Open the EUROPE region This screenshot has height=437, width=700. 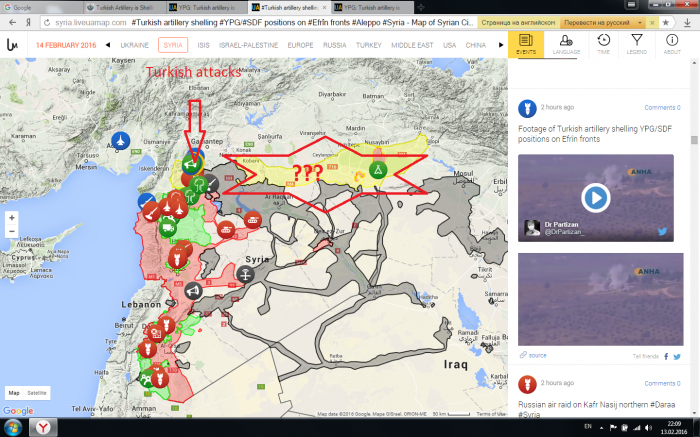(300, 45)
